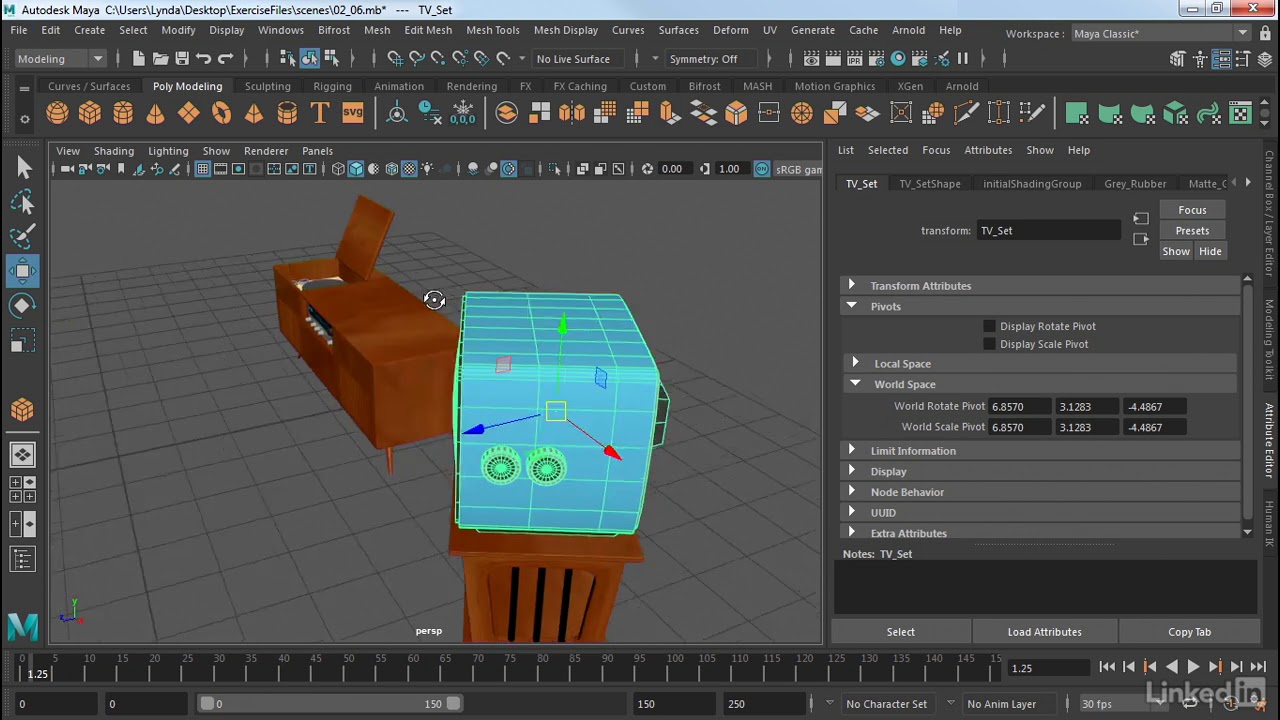The height and width of the screenshot is (720, 1280).
Task: Open the Symmetry: Off dropdown
Action: click(713, 59)
